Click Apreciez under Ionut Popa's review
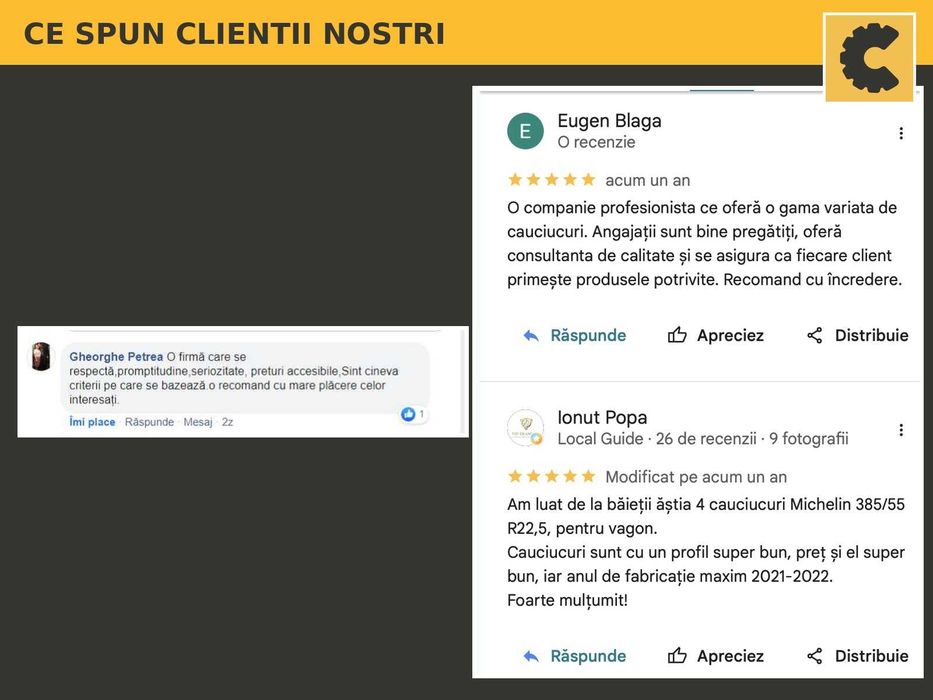Image resolution: width=933 pixels, height=700 pixels. (730, 656)
